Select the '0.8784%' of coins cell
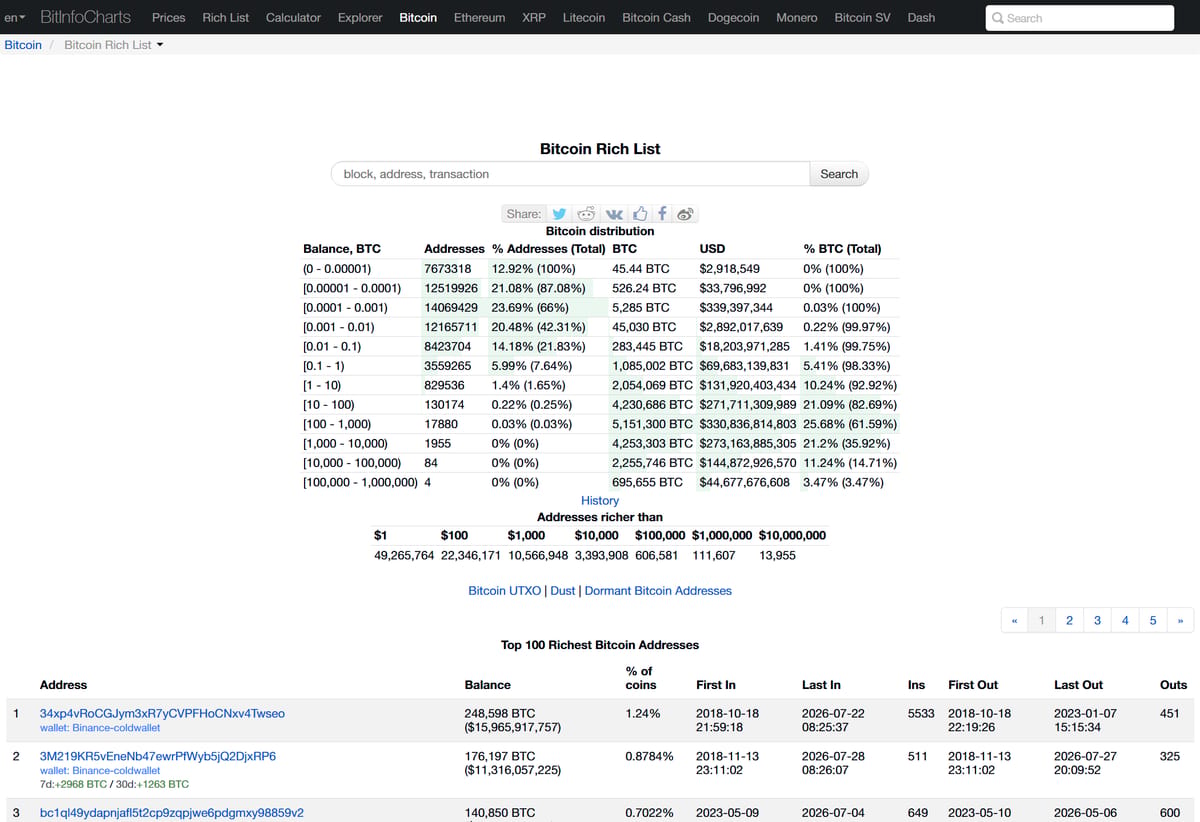Screen dimensions: 1200x822 [650, 756]
